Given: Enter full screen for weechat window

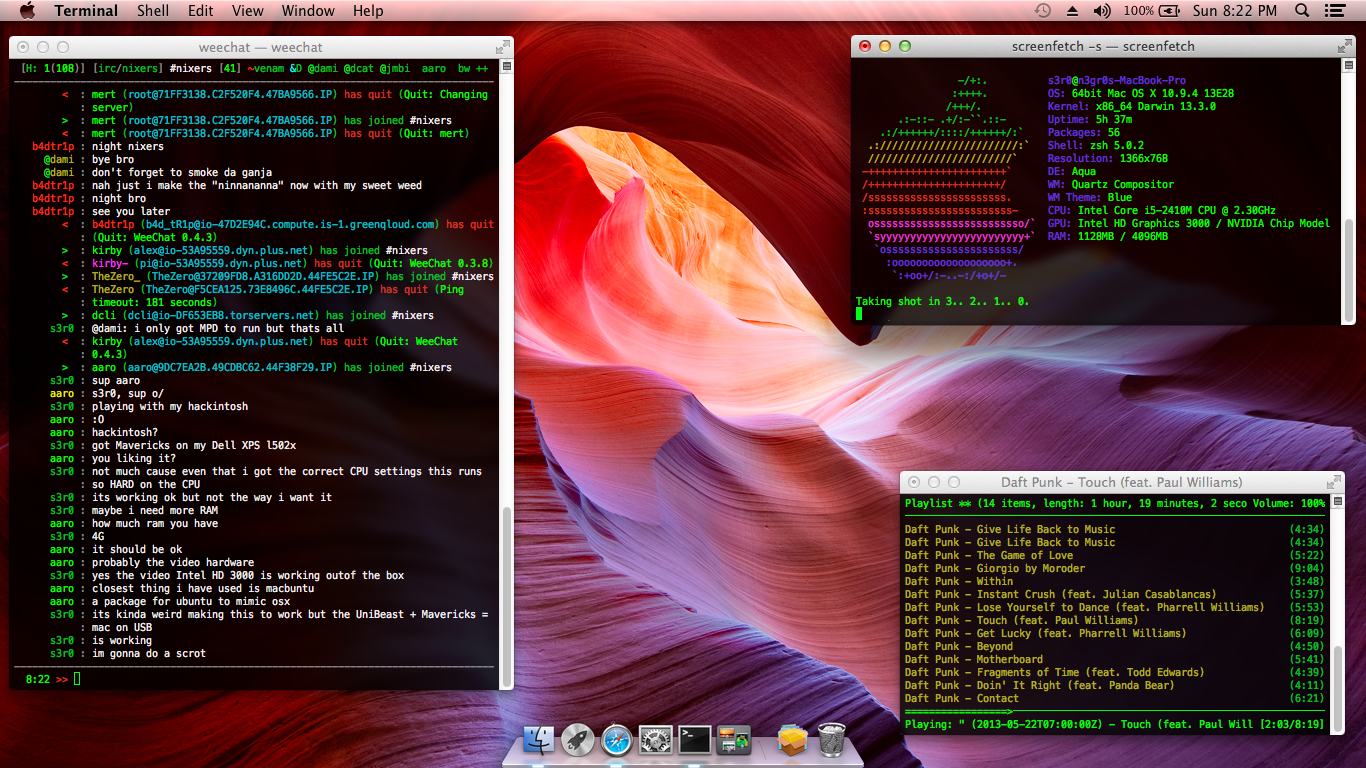Looking at the screenshot, I should (x=502, y=47).
